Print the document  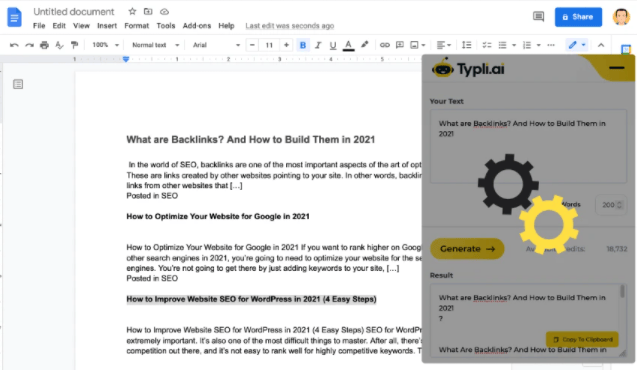(x=44, y=45)
